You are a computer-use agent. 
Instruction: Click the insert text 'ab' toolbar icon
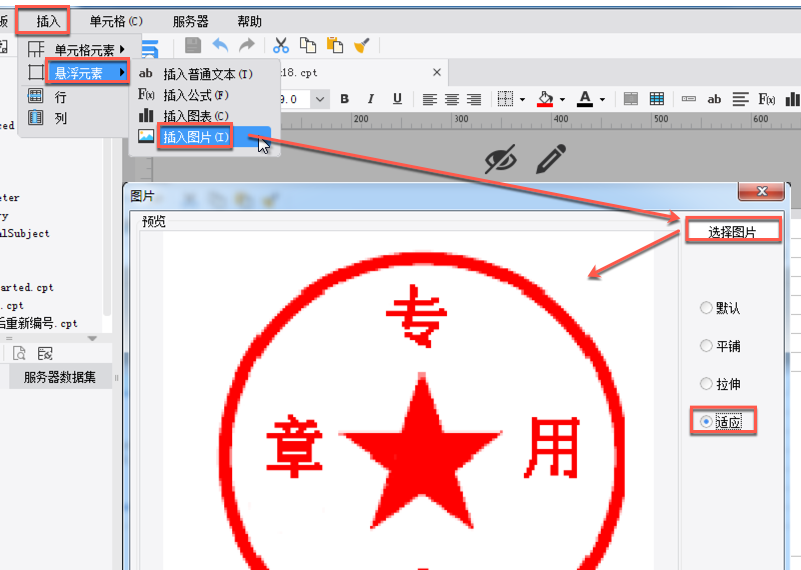tap(714, 99)
